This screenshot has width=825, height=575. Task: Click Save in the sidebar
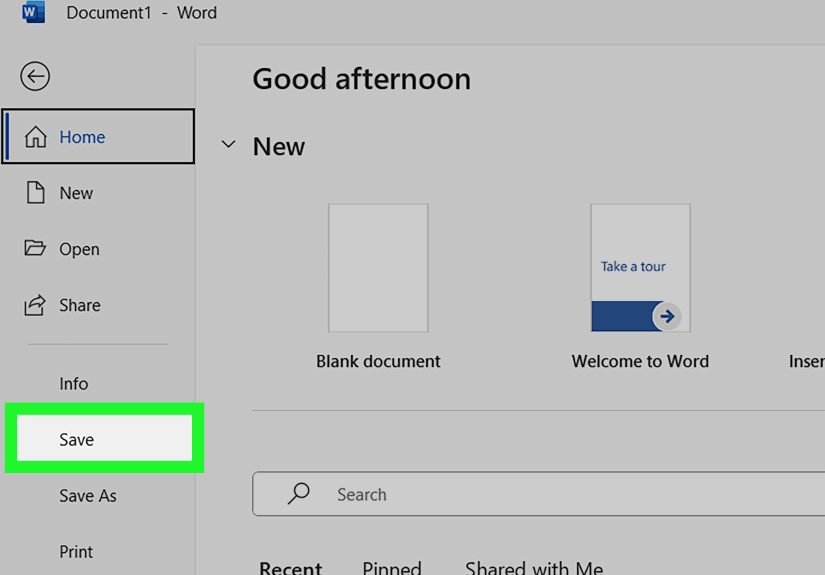click(x=104, y=438)
